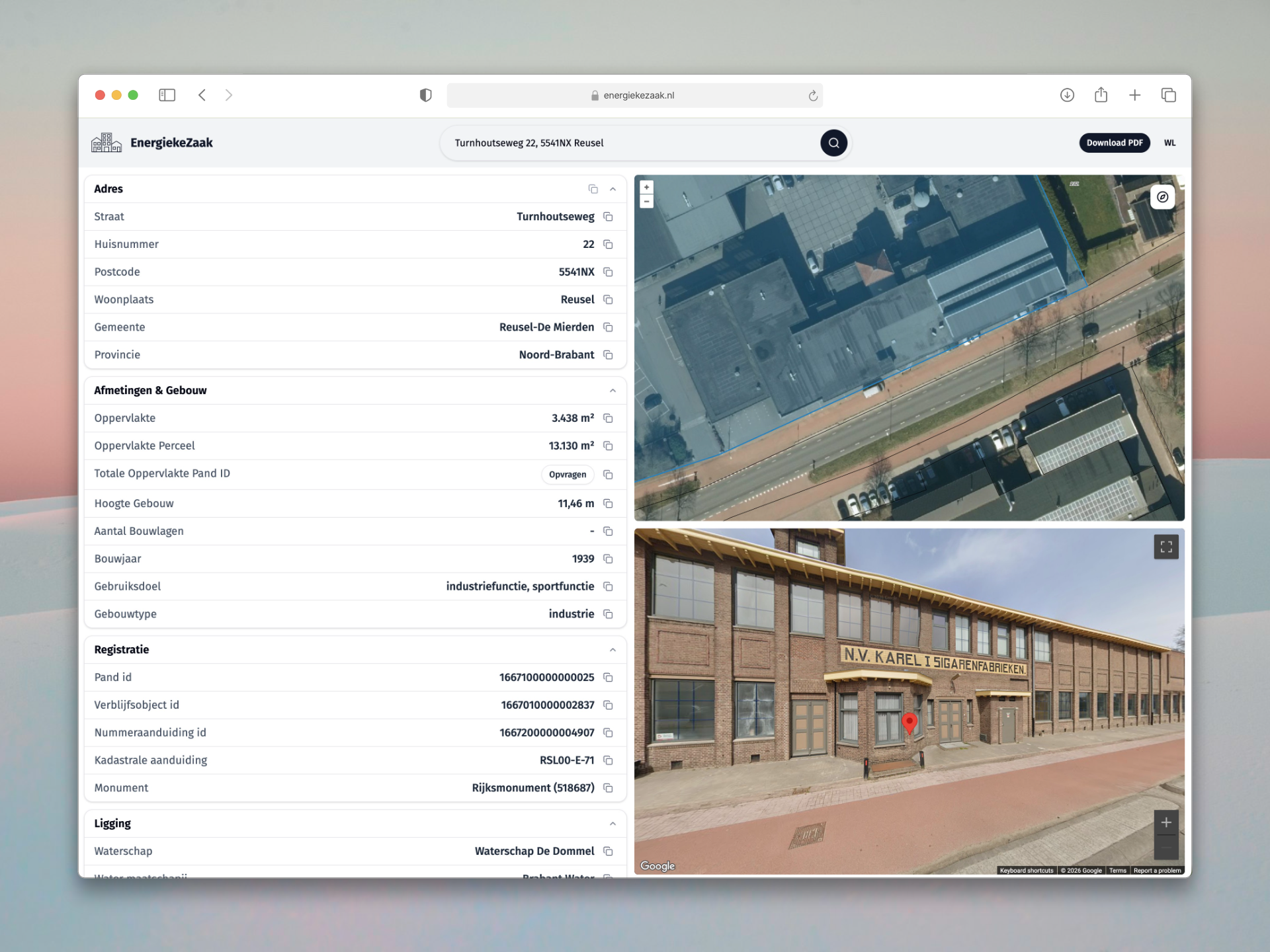Copy the Waterschap De Dommel value
Screen dimensions: 1270x952
[x=608, y=852]
